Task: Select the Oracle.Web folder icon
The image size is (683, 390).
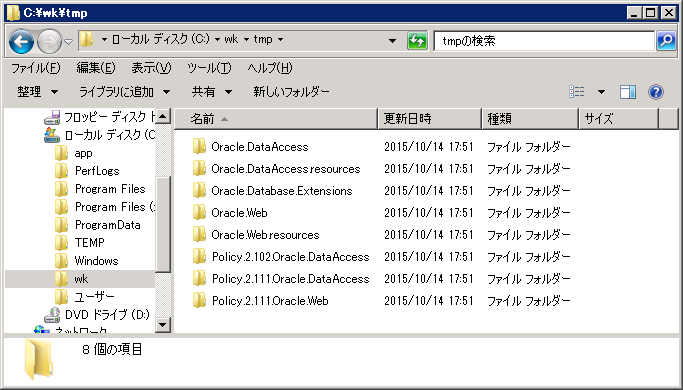Action: click(x=199, y=212)
